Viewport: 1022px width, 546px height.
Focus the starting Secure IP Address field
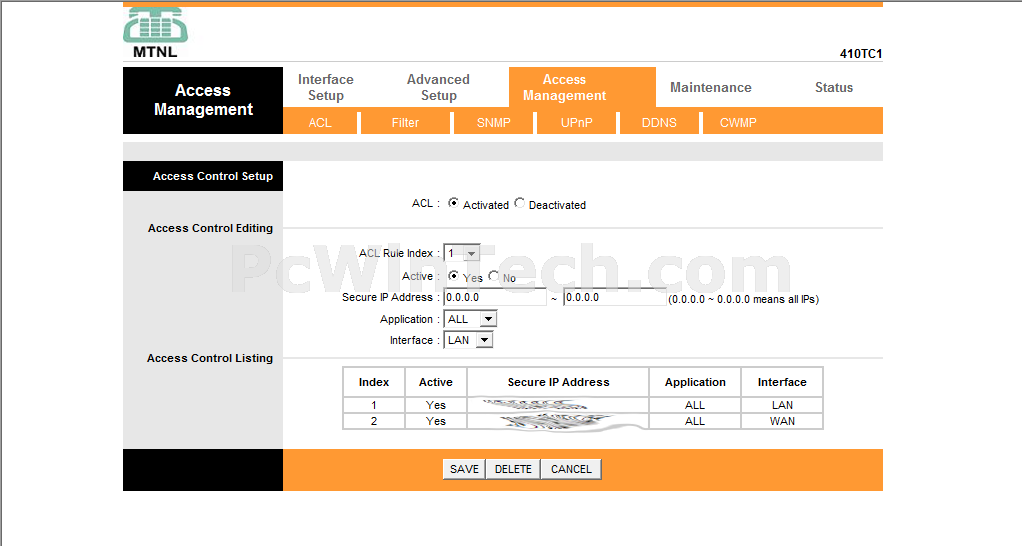click(x=495, y=297)
